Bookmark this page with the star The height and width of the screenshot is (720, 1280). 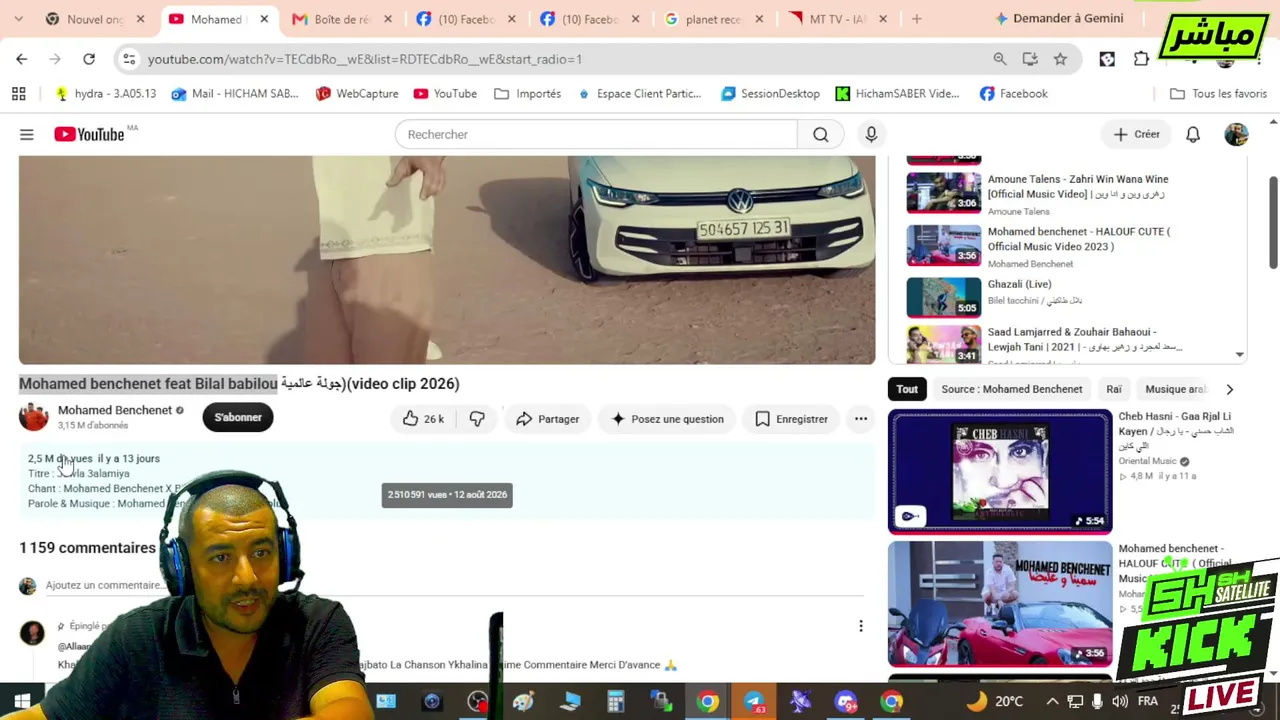[x=1060, y=59]
